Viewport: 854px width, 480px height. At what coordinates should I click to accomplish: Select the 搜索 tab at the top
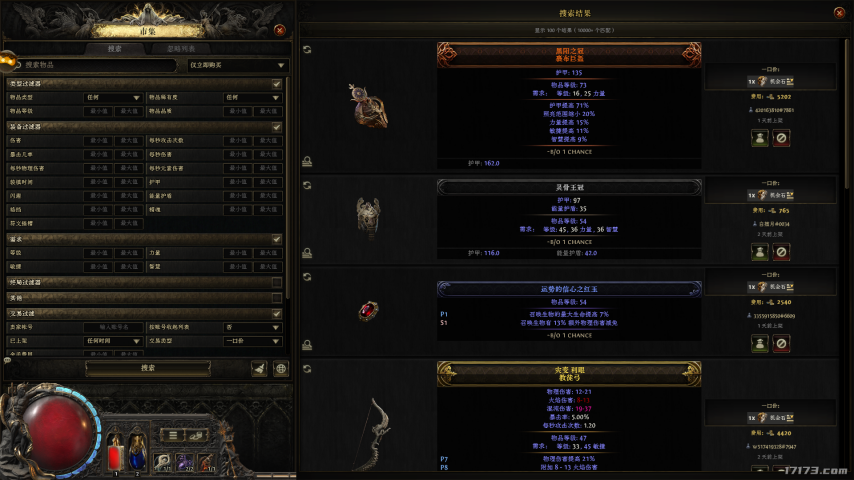[114, 48]
